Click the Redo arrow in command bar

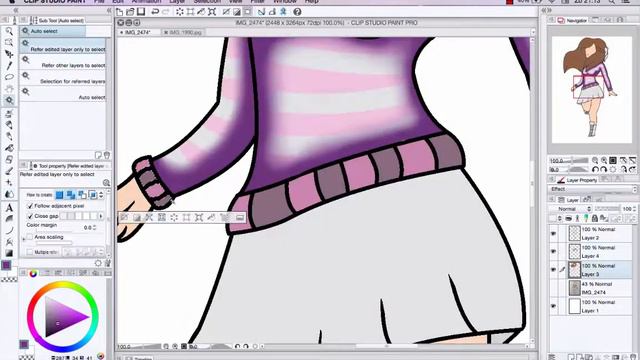[166, 12]
